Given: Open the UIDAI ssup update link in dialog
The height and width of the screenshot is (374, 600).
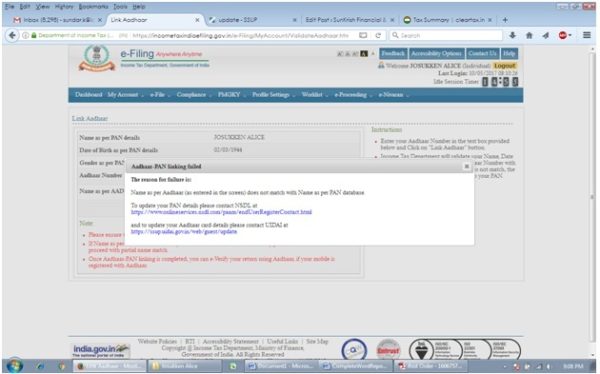Looking at the screenshot, I should point(184,232).
